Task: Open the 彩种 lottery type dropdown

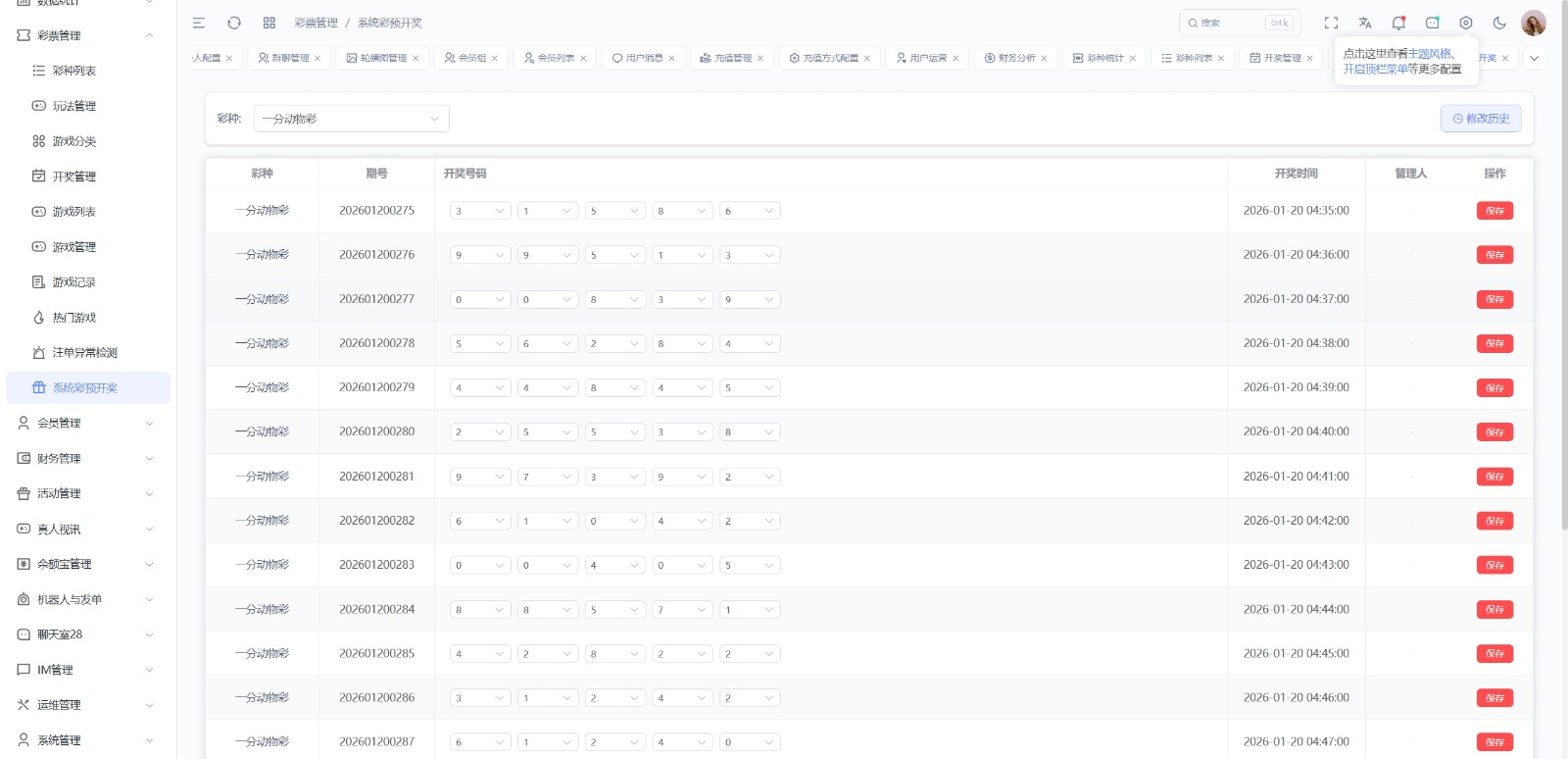Action: (x=351, y=119)
